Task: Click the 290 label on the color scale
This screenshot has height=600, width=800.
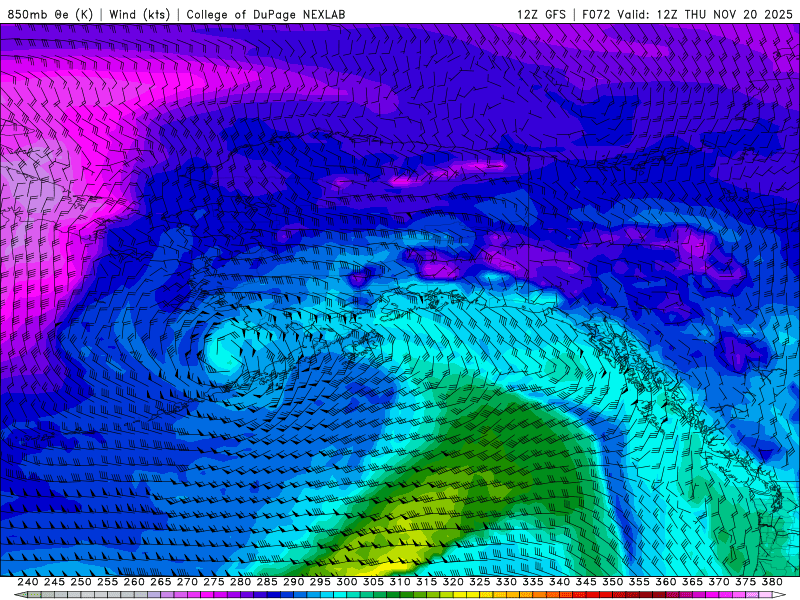Action: point(293,582)
